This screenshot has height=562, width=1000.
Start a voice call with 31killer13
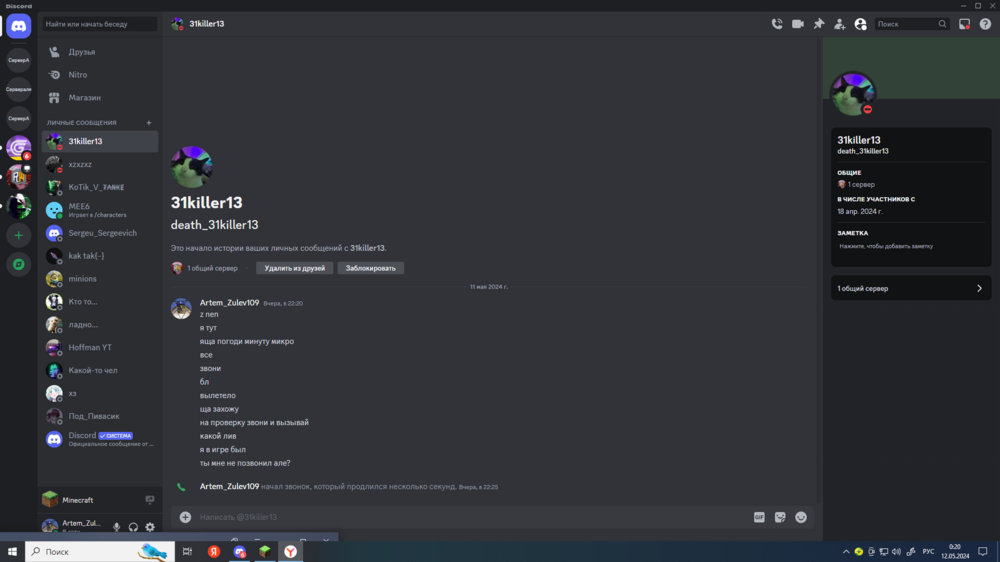coord(777,24)
